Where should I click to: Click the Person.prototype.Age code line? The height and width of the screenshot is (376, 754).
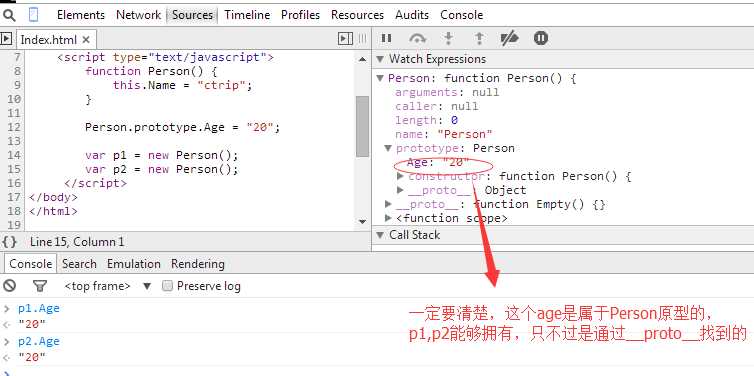pyautogui.click(x=183, y=127)
